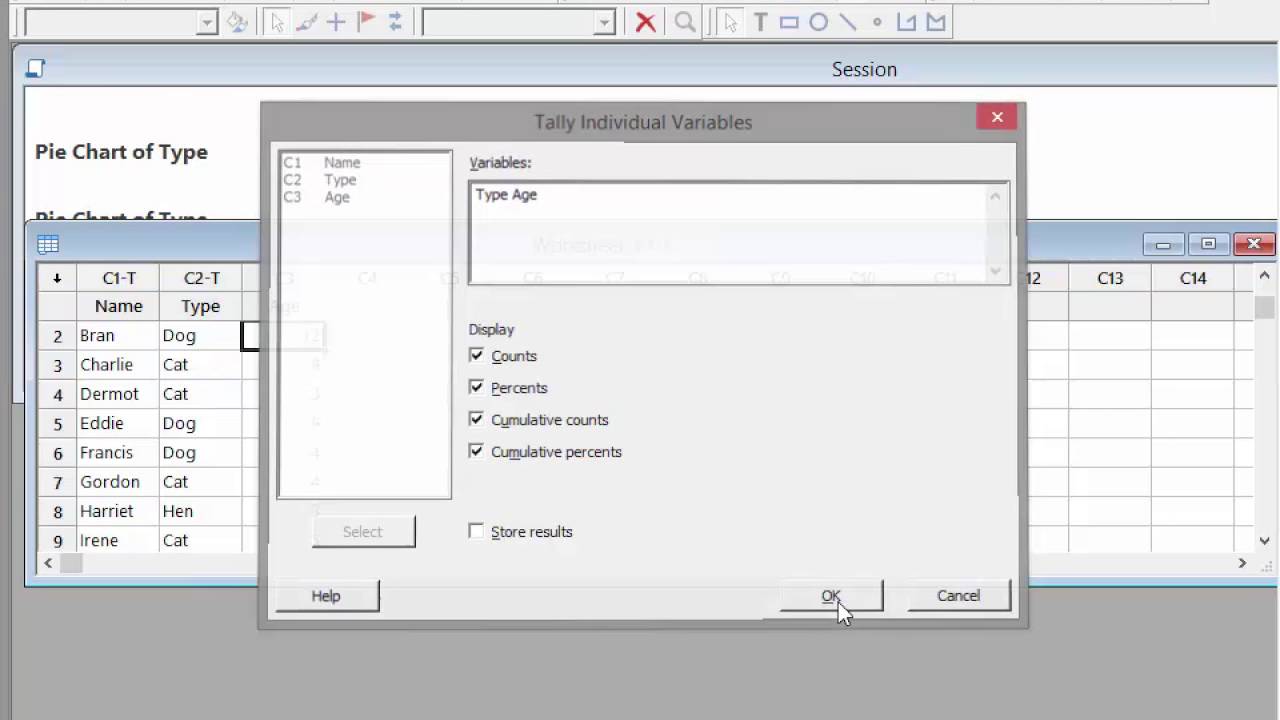The height and width of the screenshot is (720, 1280).
Task: Click the Session window icon
Action: point(36,68)
